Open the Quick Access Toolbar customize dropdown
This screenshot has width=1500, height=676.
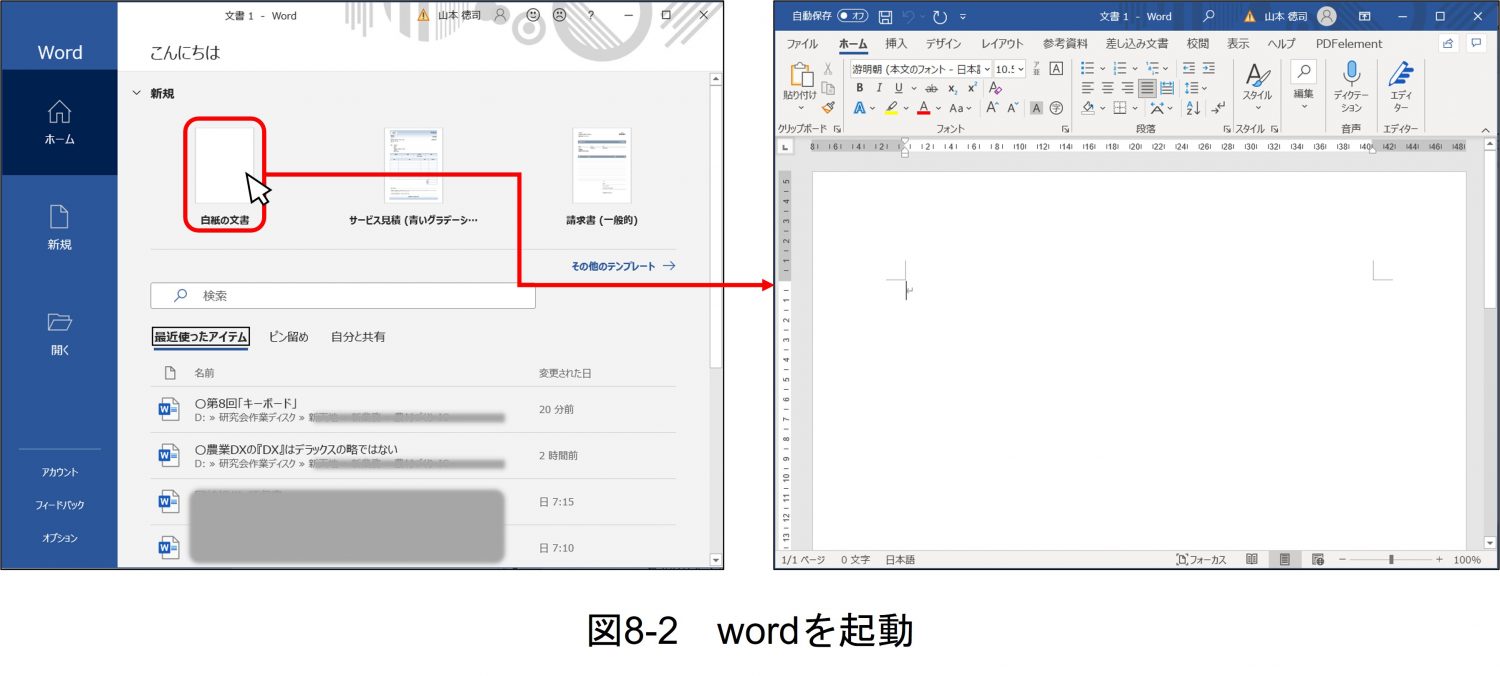[x=962, y=17]
